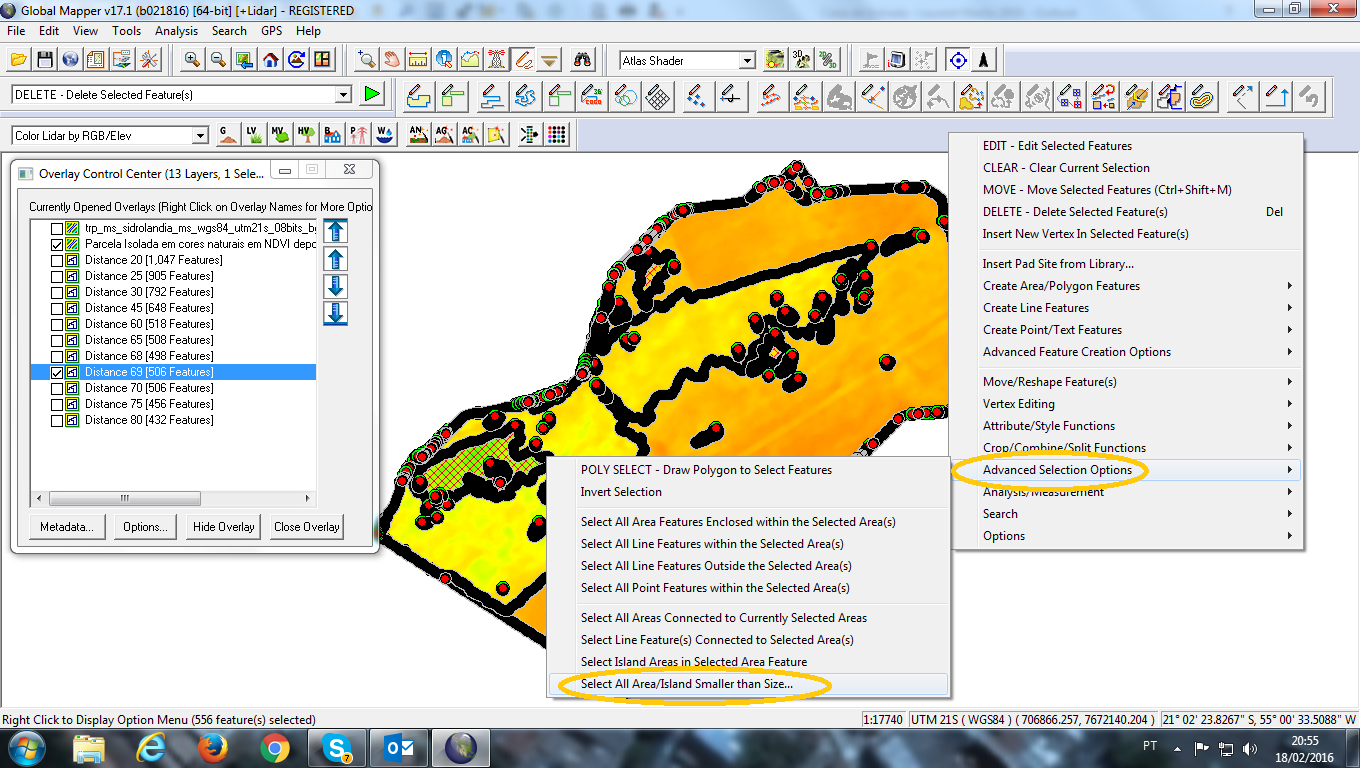Screen dimensions: 1360x768
Task: Click the Hide Overlay button
Action: click(x=224, y=527)
